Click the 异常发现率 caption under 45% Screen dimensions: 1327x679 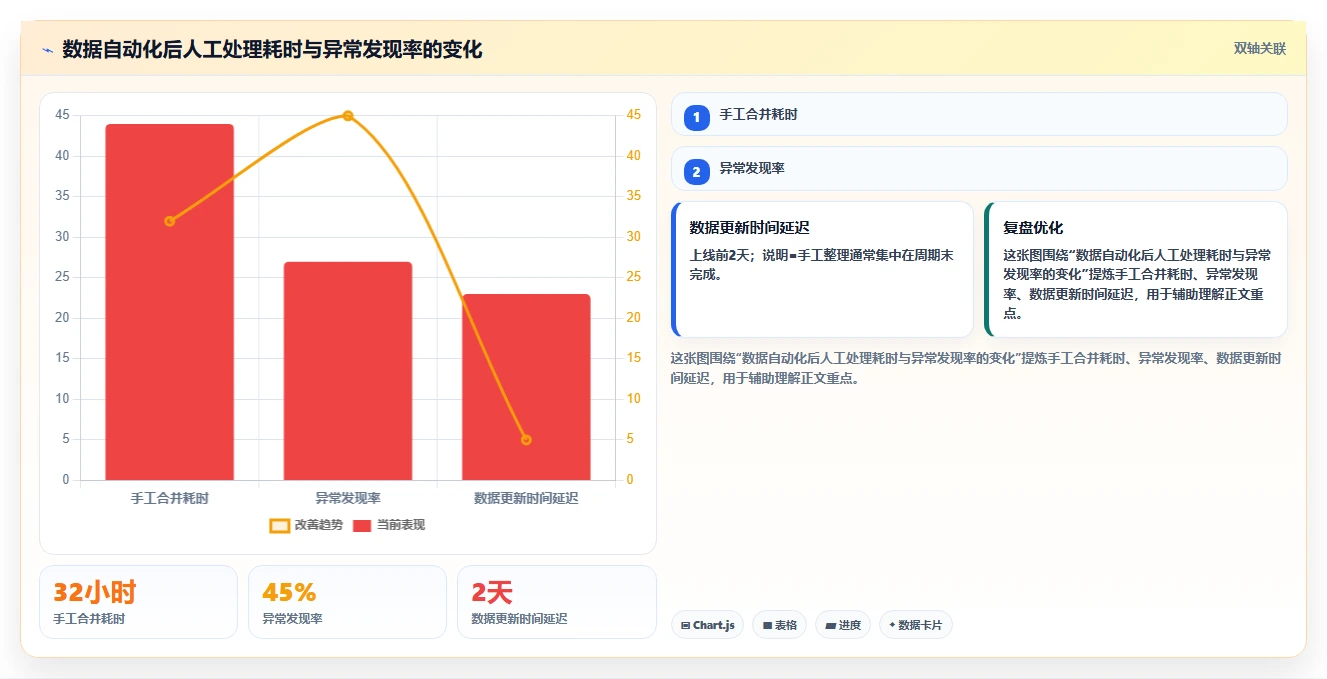[292, 619]
